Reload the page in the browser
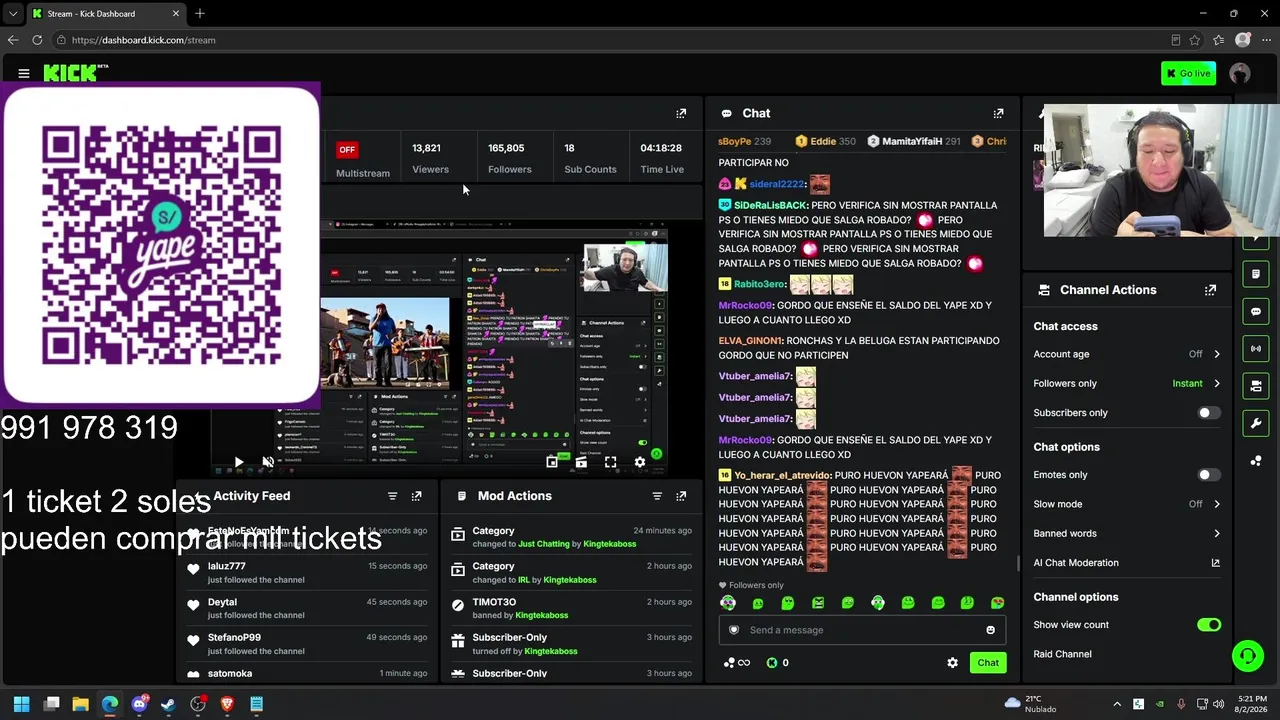This screenshot has width=1280, height=720. pyautogui.click(x=37, y=40)
